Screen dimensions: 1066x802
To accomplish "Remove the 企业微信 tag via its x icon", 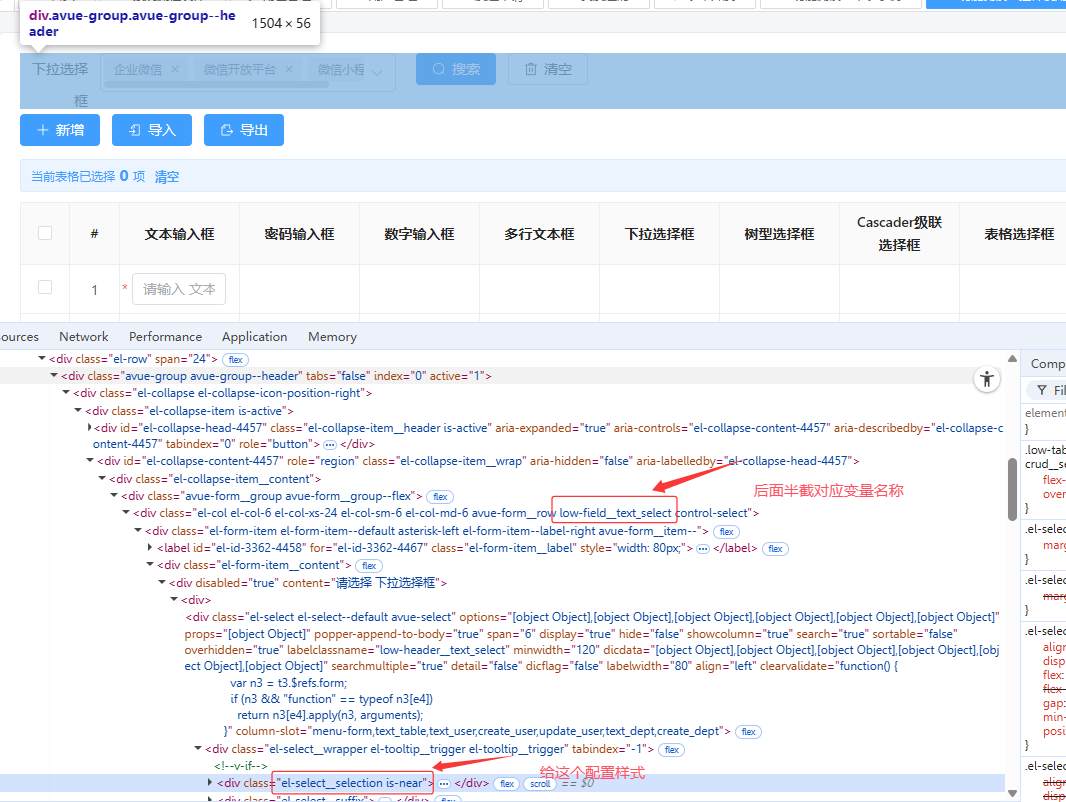I will point(175,69).
